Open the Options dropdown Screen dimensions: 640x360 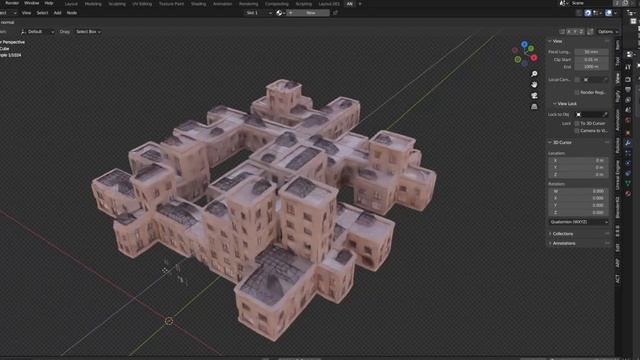click(608, 32)
